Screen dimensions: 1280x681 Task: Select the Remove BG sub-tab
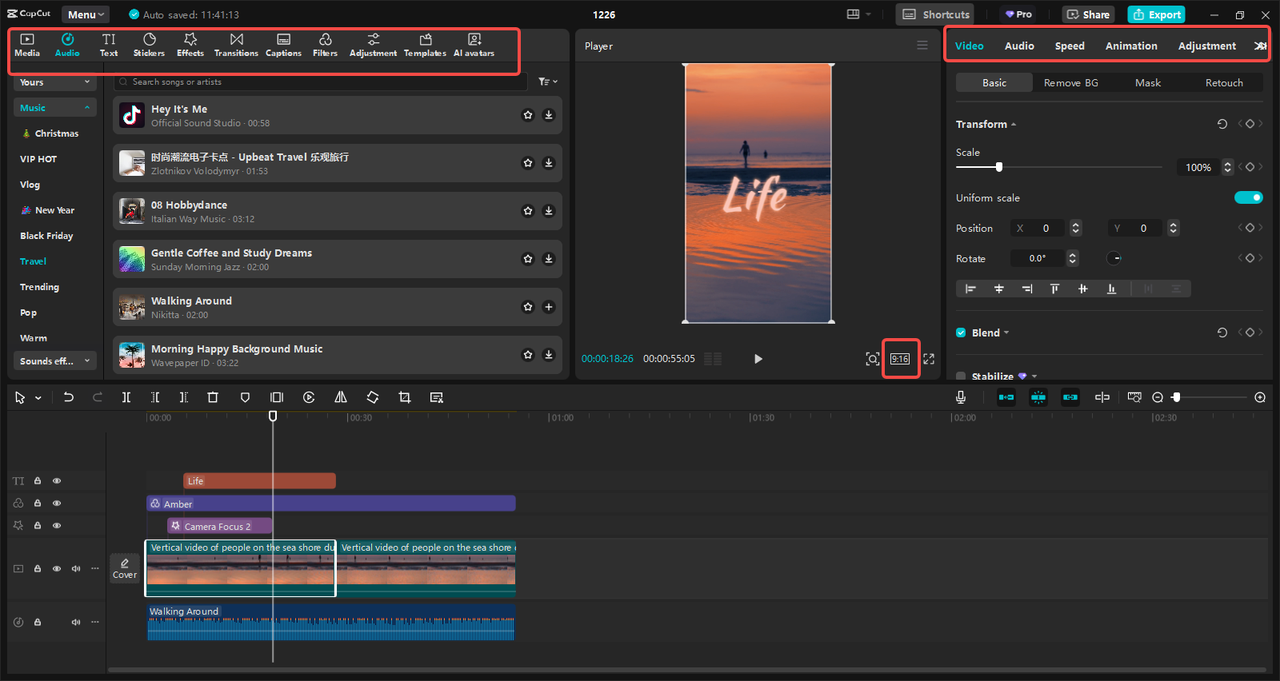(x=1070, y=83)
